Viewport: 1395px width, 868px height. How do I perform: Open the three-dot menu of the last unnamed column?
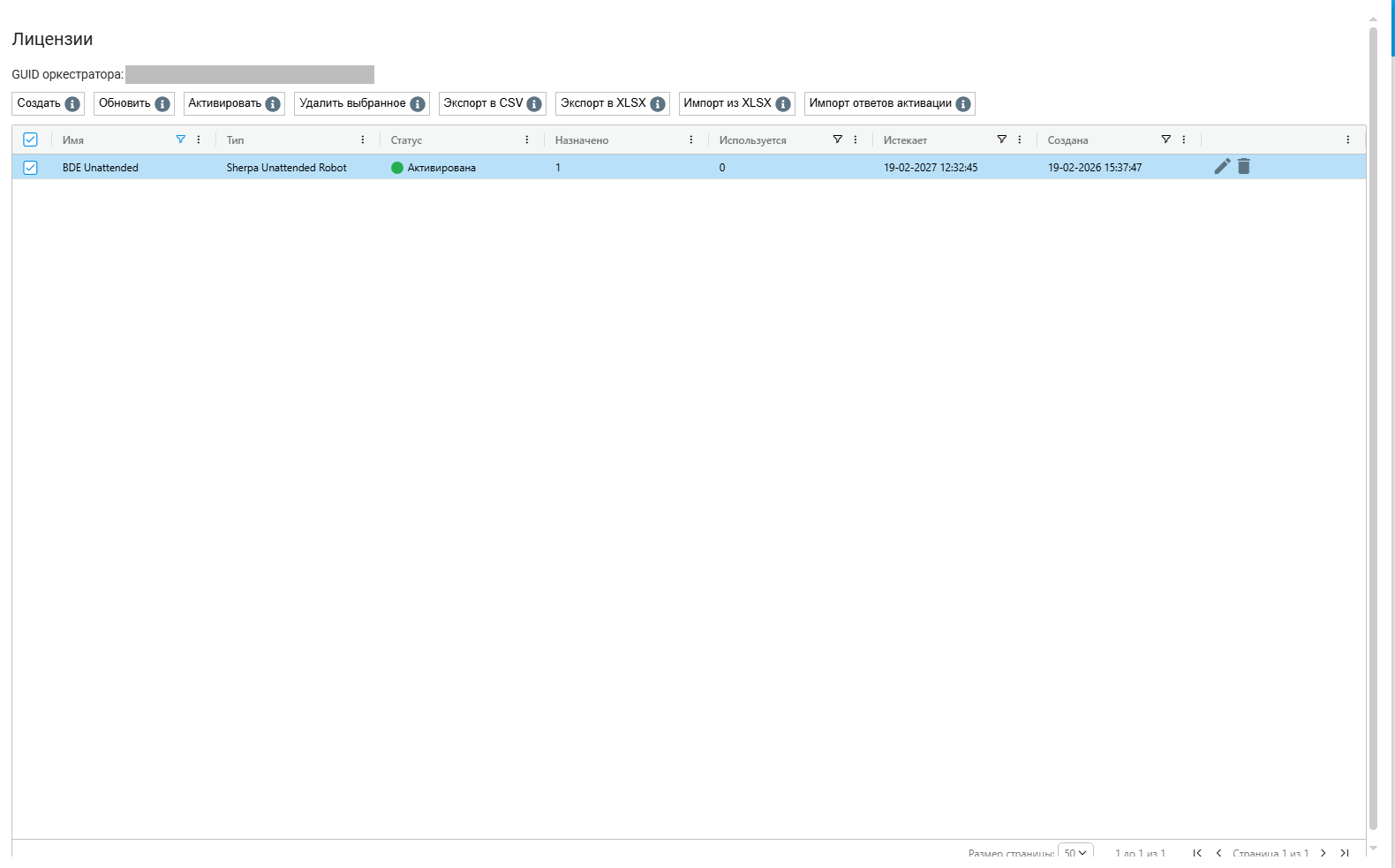[1348, 140]
